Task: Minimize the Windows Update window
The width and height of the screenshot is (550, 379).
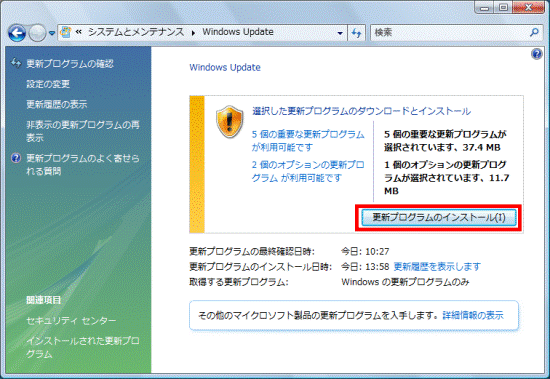Action: pyautogui.click(x=485, y=8)
